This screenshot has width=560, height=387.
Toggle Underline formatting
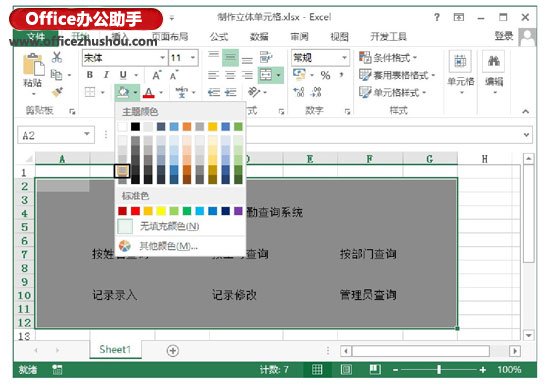tap(123, 75)
